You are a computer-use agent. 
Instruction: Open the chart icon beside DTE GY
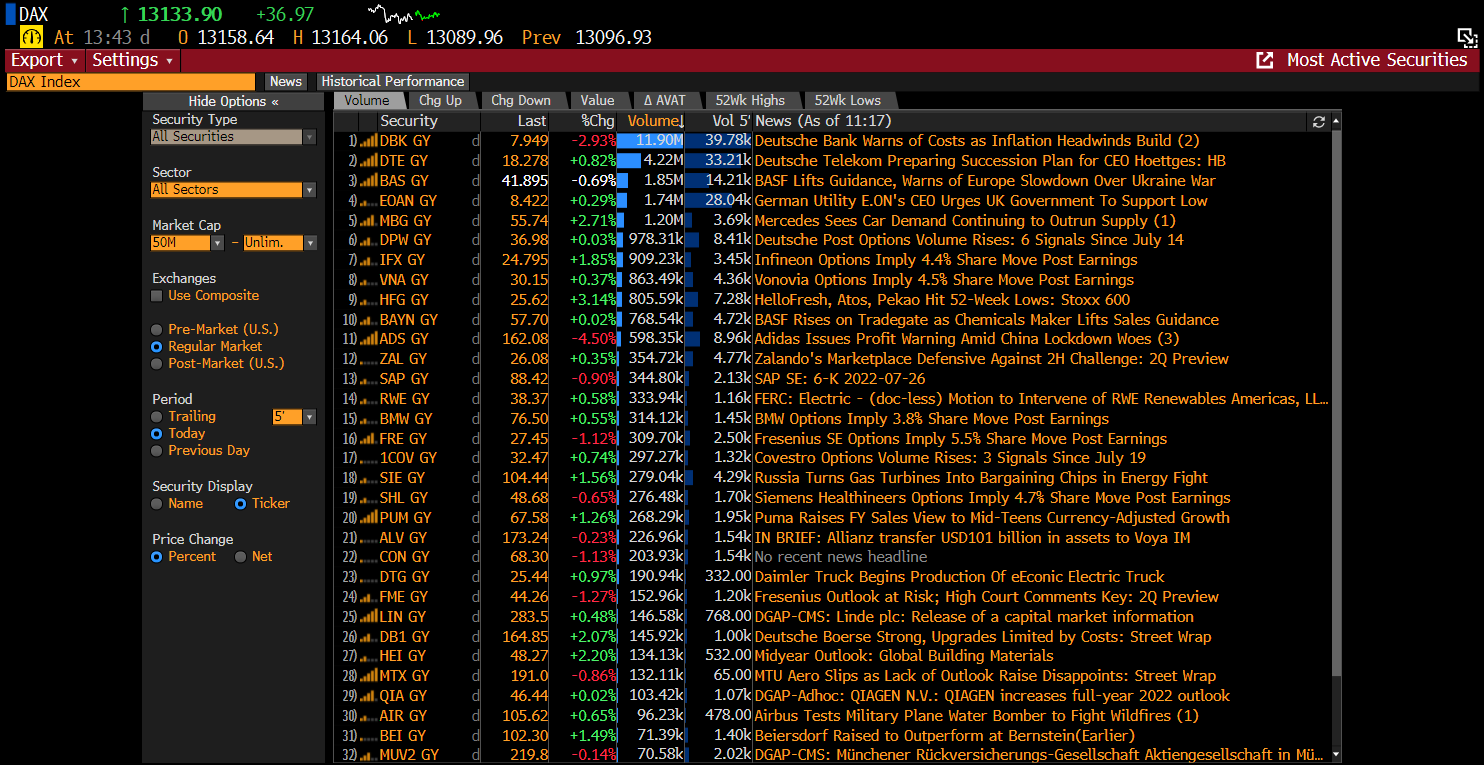(x=368, y=161)
